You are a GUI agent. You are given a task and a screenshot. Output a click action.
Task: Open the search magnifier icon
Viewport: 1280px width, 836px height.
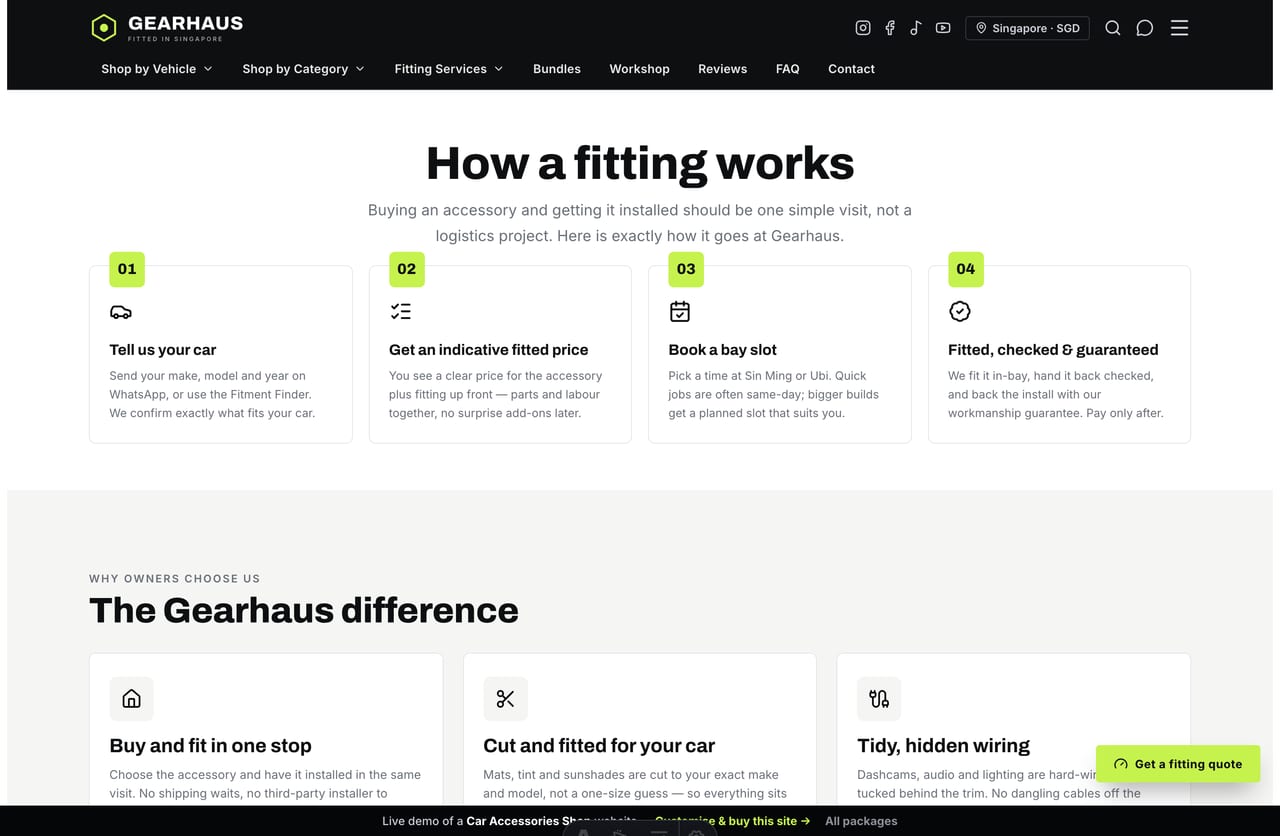click(1113, 28)
